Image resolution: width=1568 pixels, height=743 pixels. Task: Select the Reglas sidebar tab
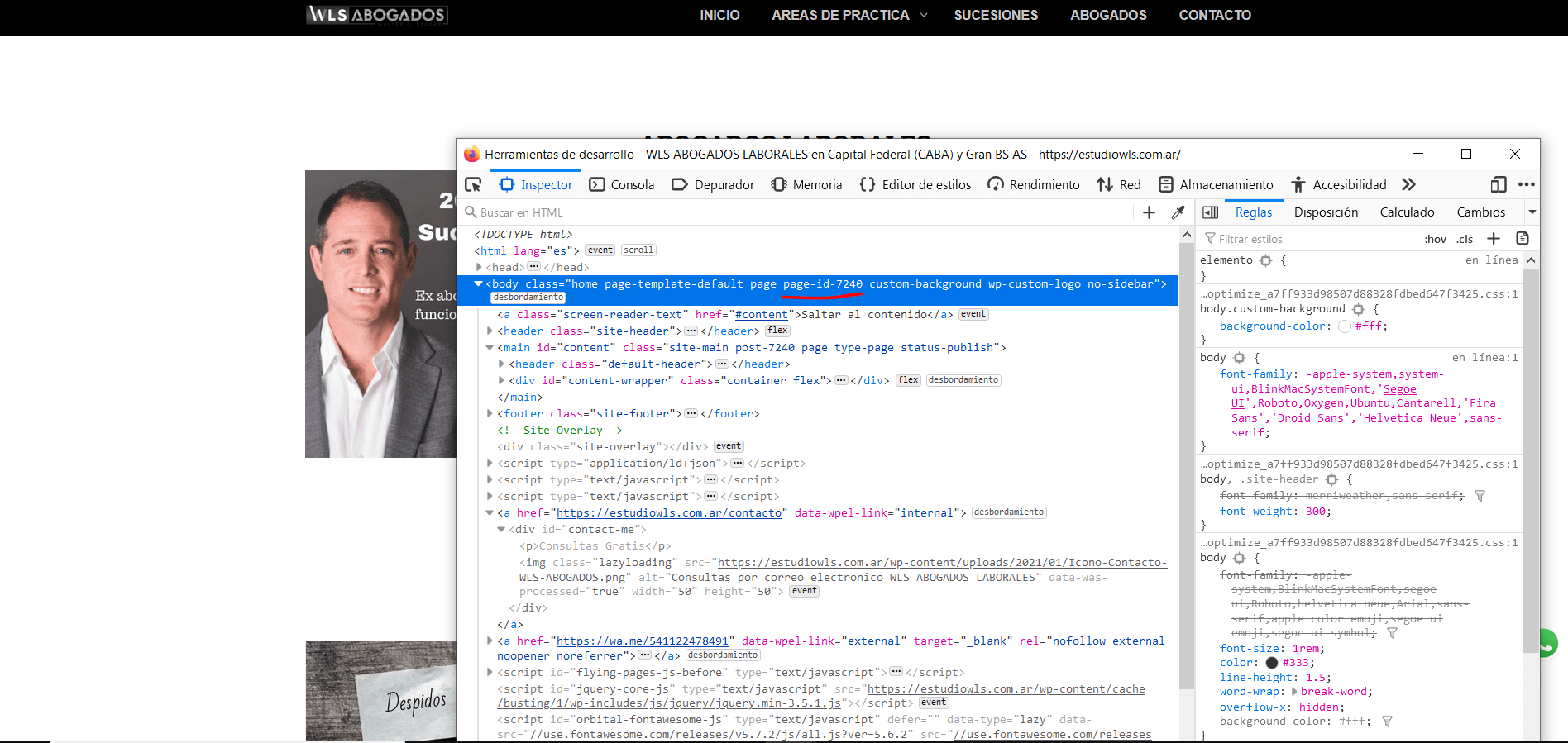coord(1253,212)
